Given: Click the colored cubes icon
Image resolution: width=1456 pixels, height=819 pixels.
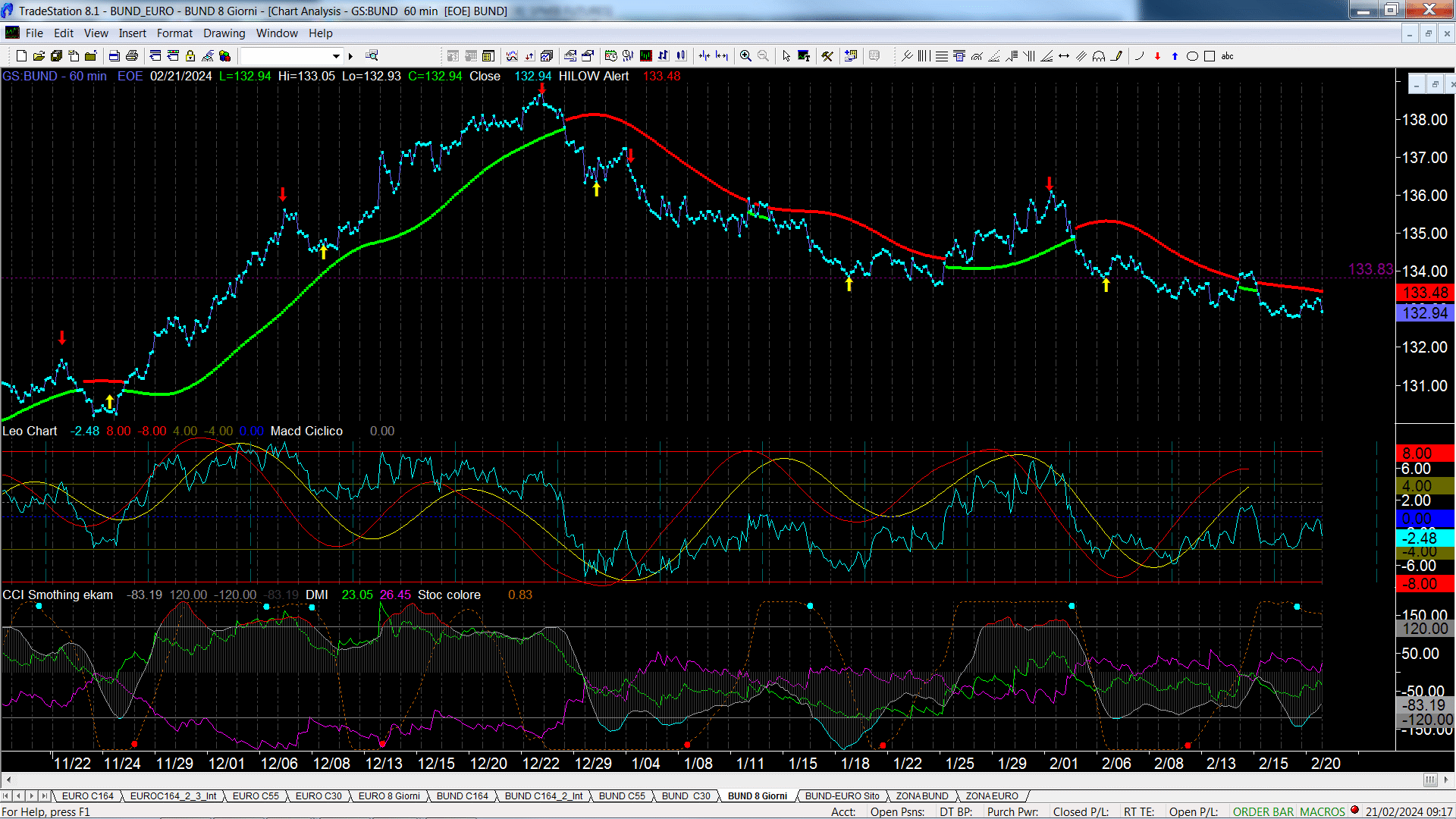Looking at the screenshot, I should 224,56.
